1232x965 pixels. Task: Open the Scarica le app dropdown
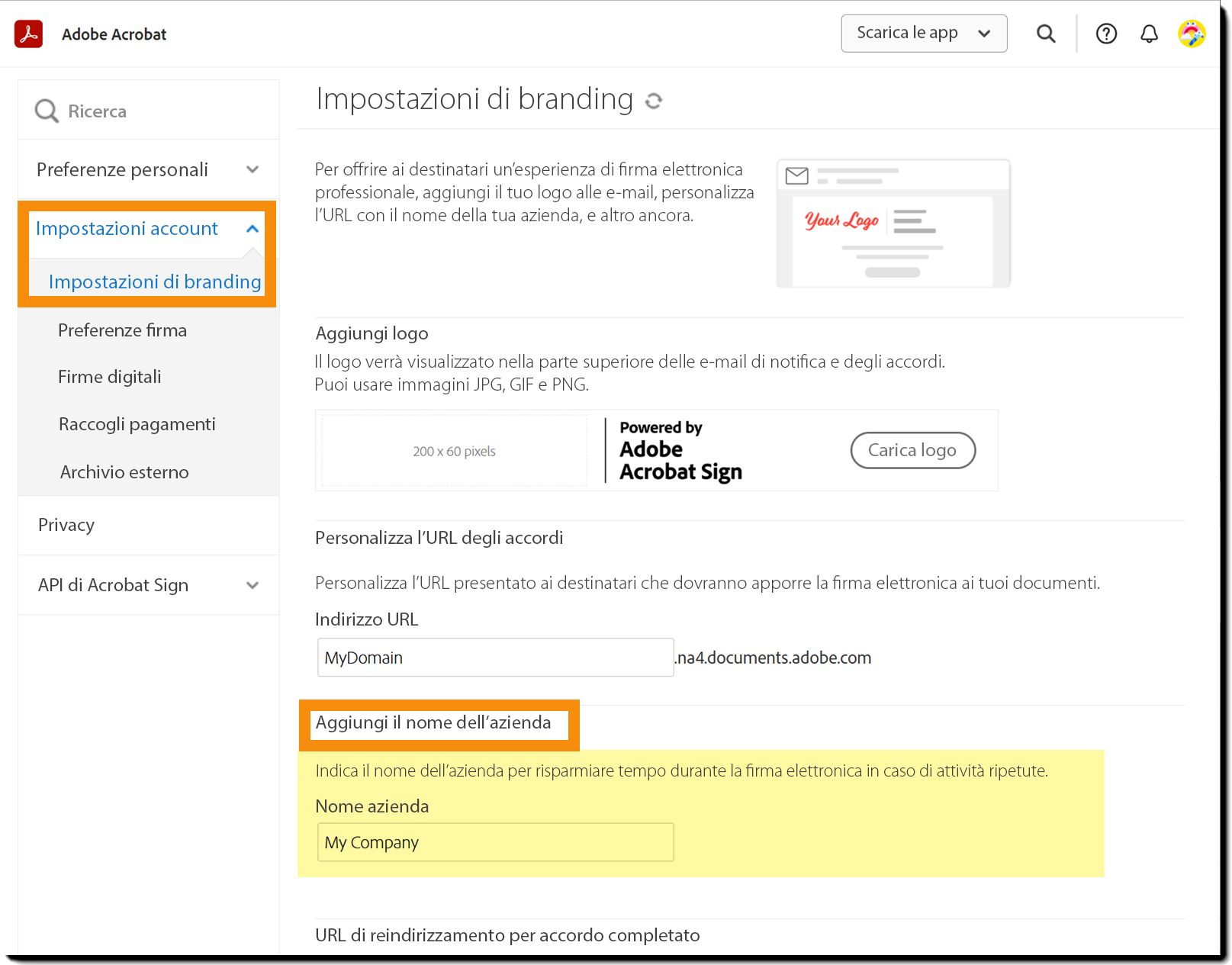click(x=924, y=34)
